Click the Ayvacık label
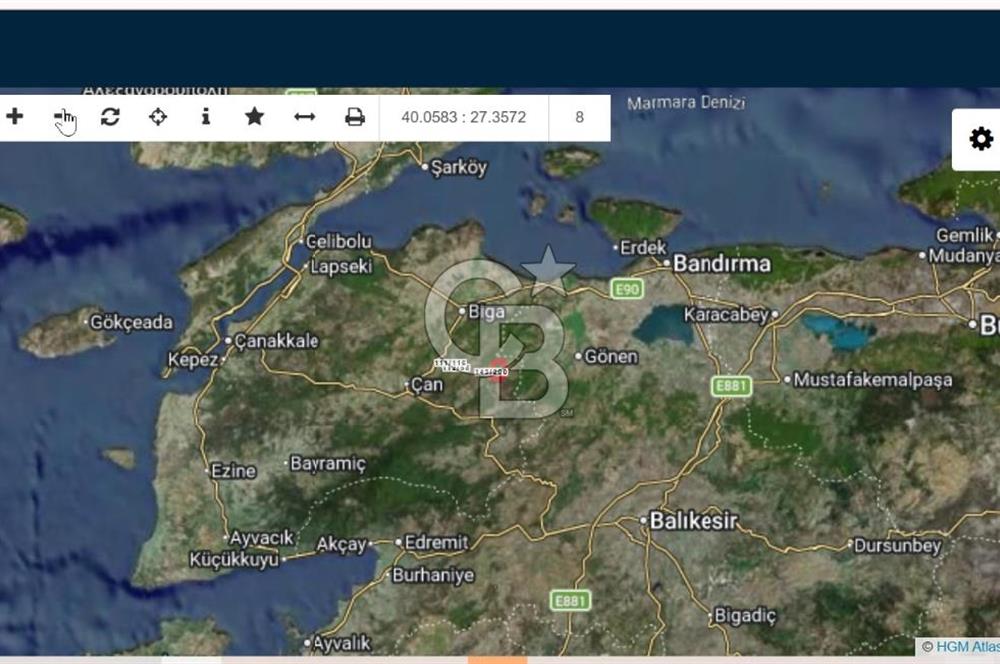 pyautogui.click(x=261, y=538)
